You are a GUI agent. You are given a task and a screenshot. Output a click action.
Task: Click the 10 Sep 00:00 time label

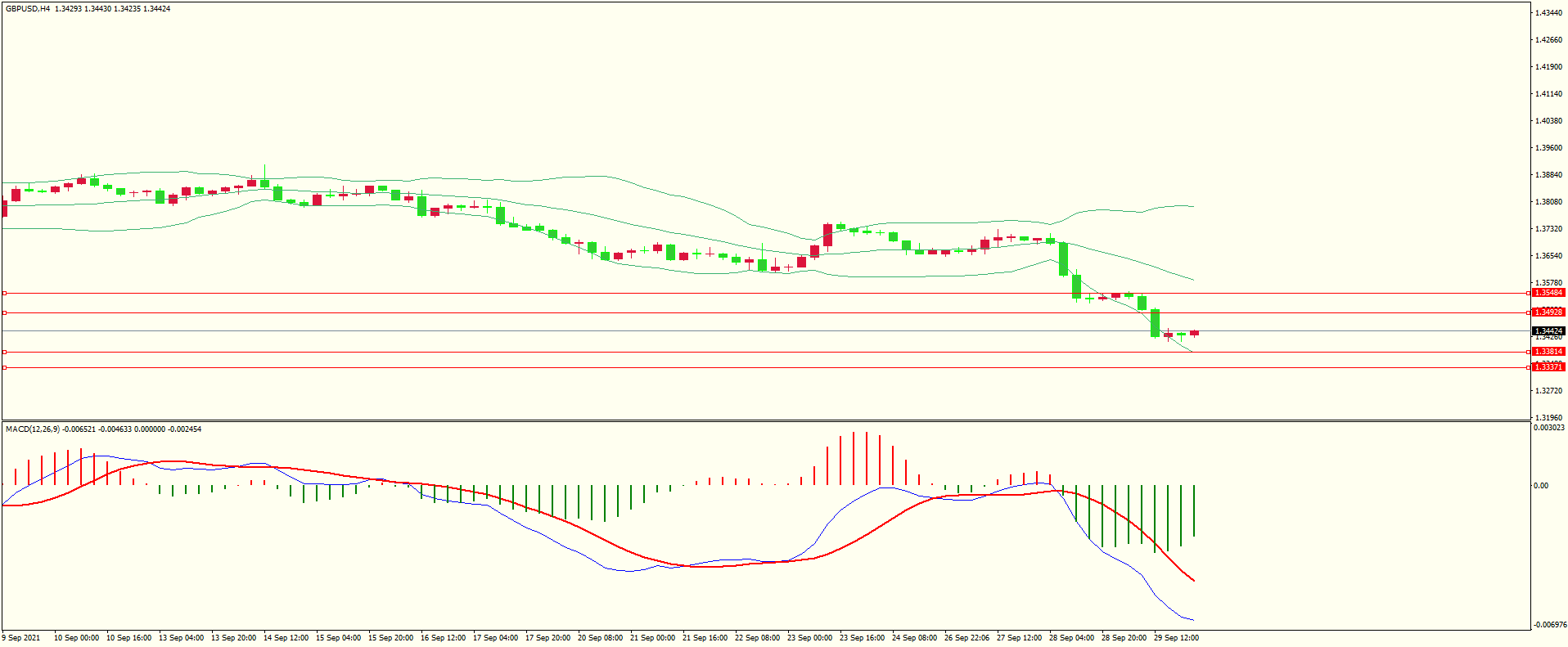pyautogui.click(x=76, y=638)
